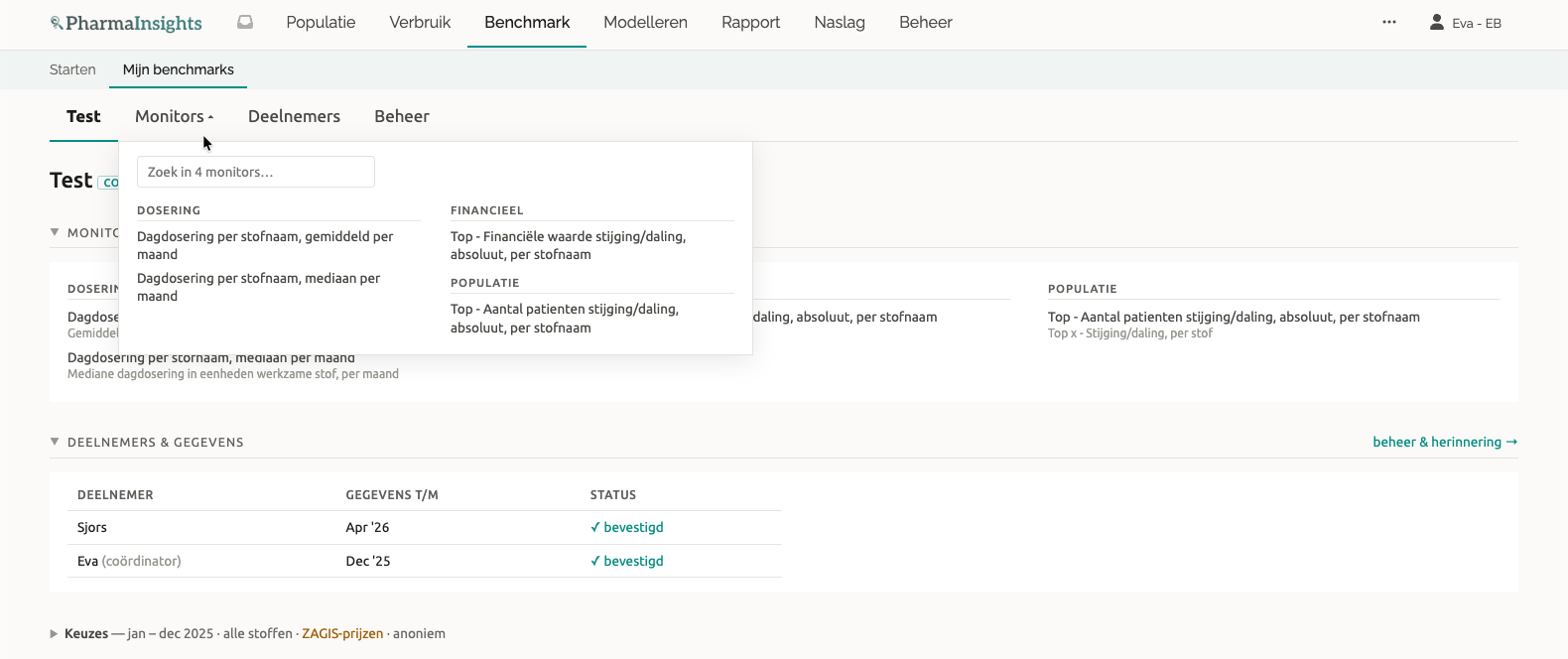This screenshot has width=1568, height=659.
Task: Switch to the Deelnemers tab
Action: point(294,116)
